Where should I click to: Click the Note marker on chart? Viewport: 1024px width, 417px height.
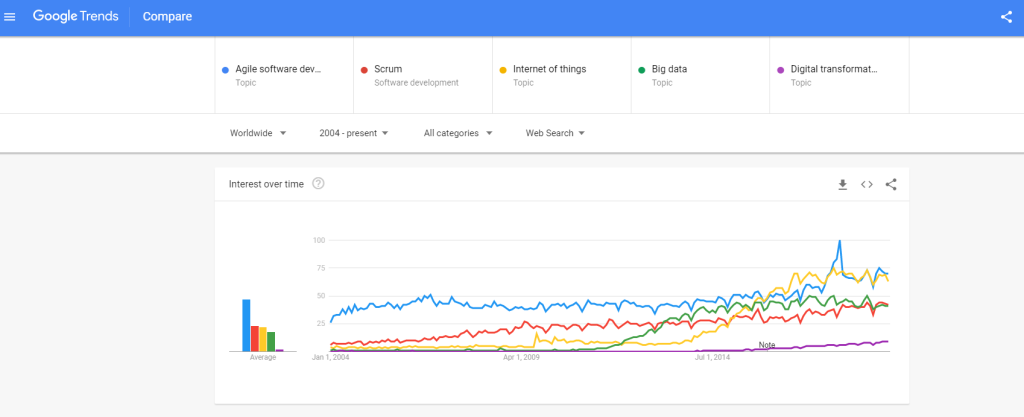(x=767, y=345)
